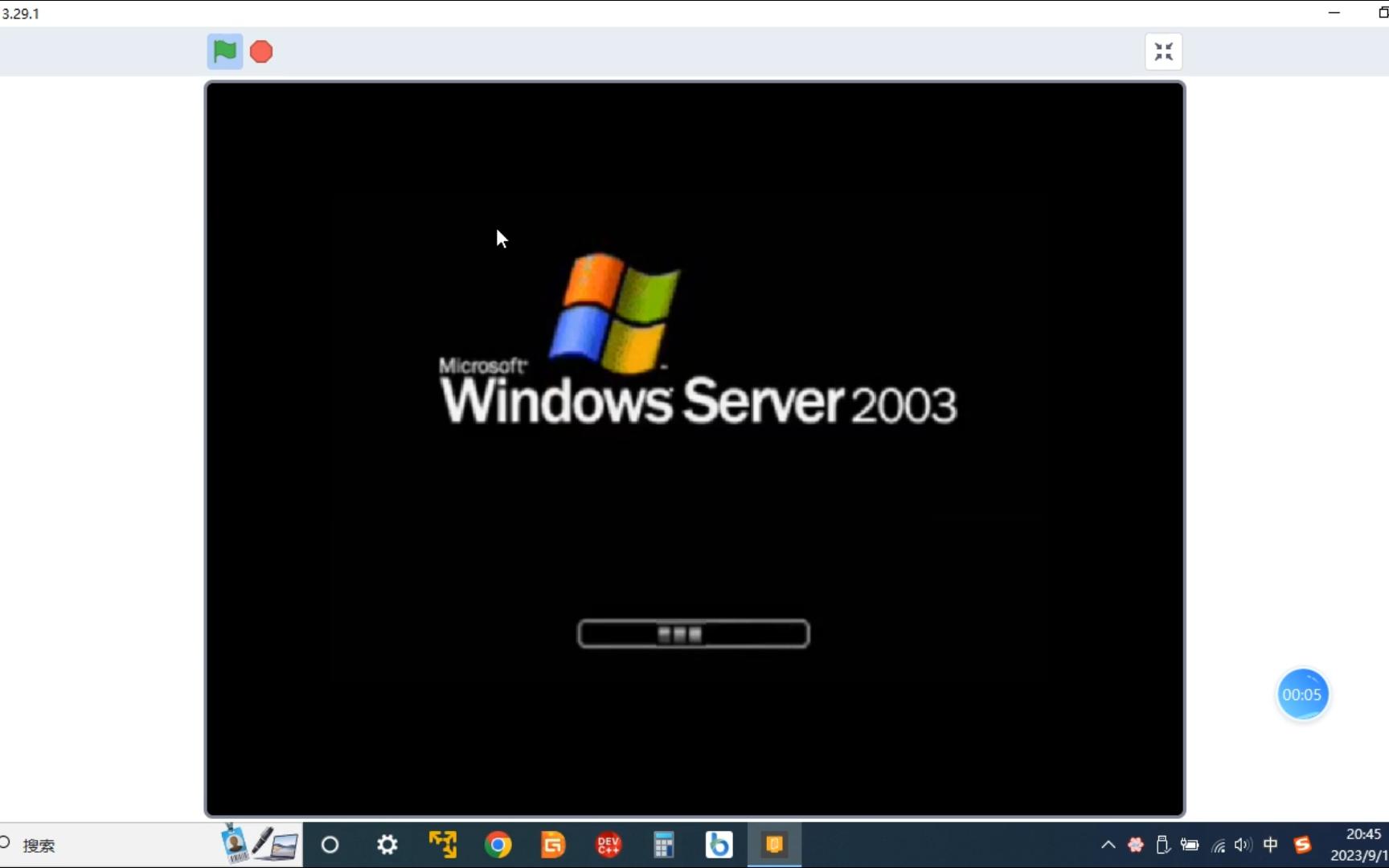
Task: Toggle the 中 input method indicator
Action: pyautogui.click(x=1271, y=845)
